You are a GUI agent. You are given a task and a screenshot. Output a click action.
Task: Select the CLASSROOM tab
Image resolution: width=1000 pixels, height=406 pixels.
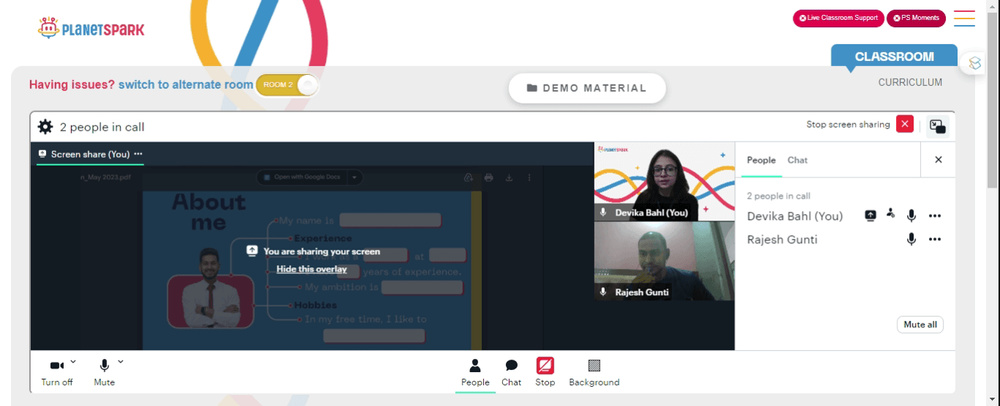(x=893, y=57)
